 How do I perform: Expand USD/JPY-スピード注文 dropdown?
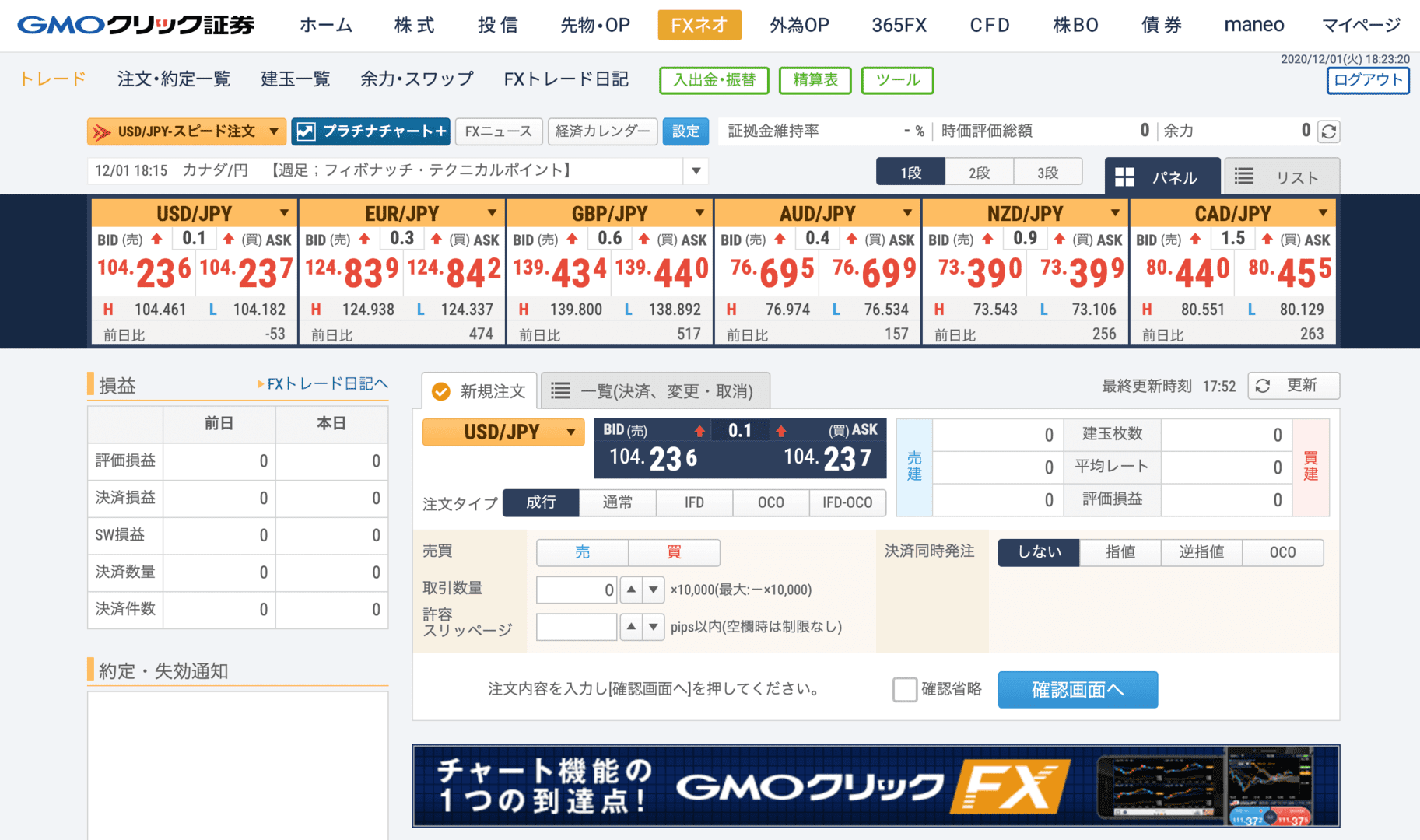(x=274, y=131)
